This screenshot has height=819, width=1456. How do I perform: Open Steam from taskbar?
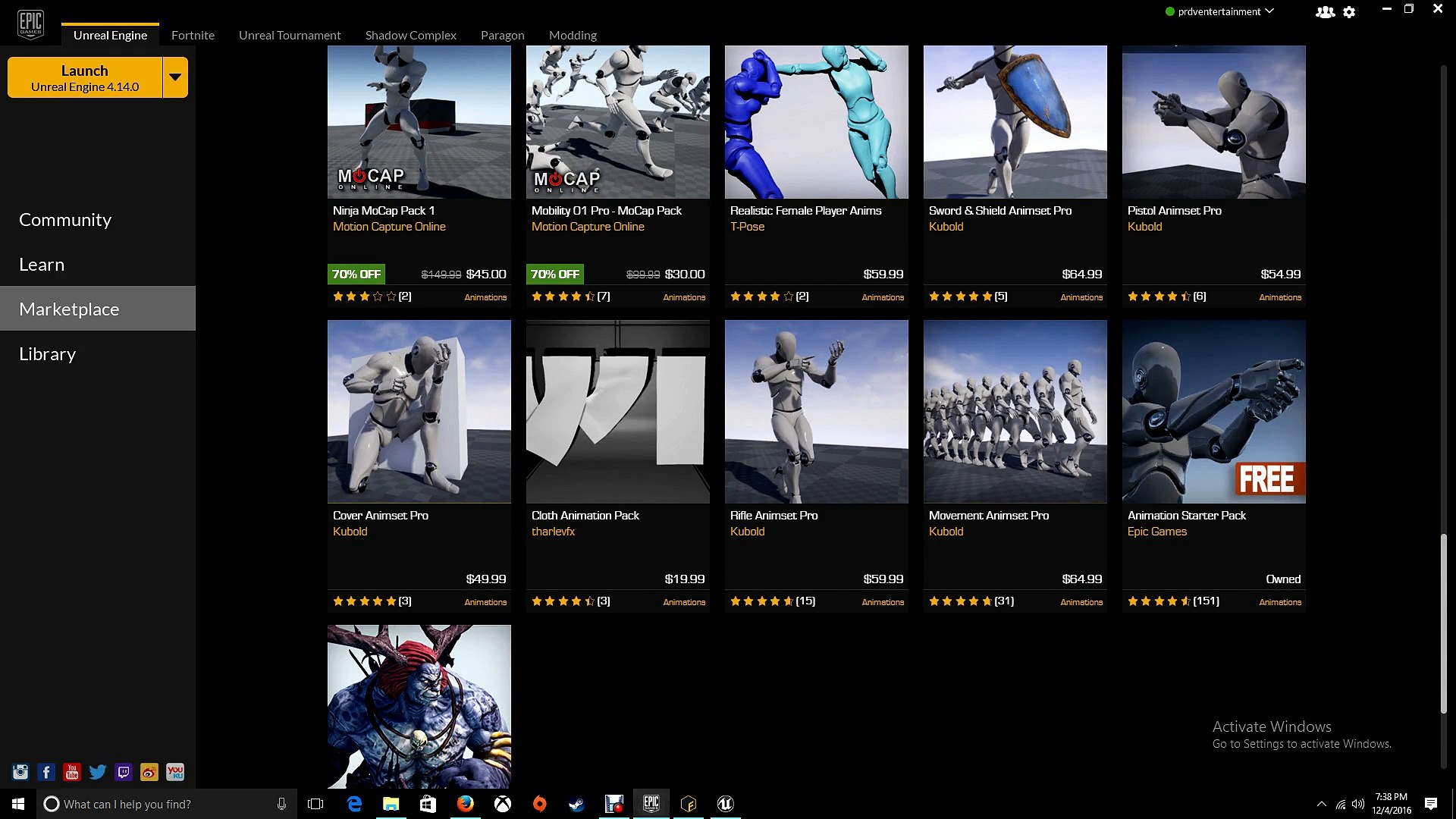click(576, 804)
